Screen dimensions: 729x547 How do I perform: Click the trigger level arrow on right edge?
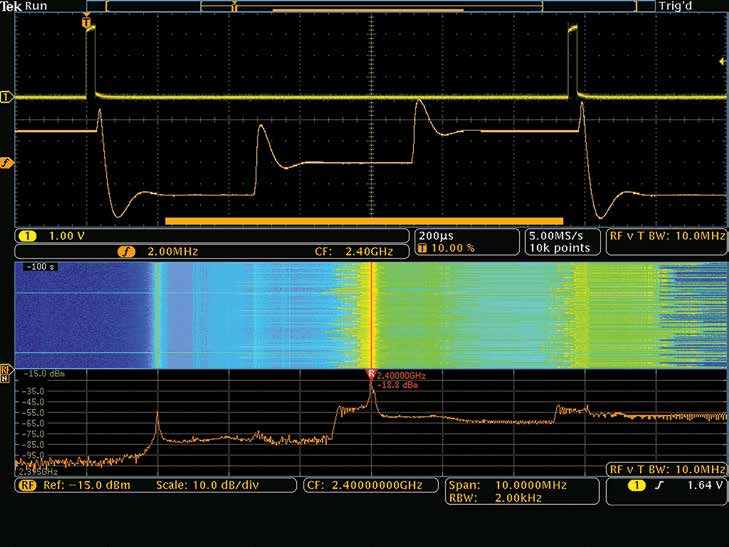pyautogui.click(x=722, y=62)
